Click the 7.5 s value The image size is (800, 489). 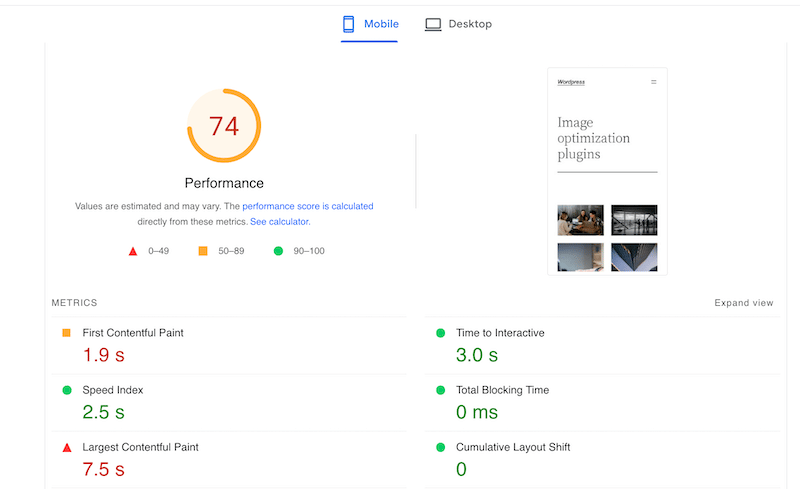tap(104, 469)
